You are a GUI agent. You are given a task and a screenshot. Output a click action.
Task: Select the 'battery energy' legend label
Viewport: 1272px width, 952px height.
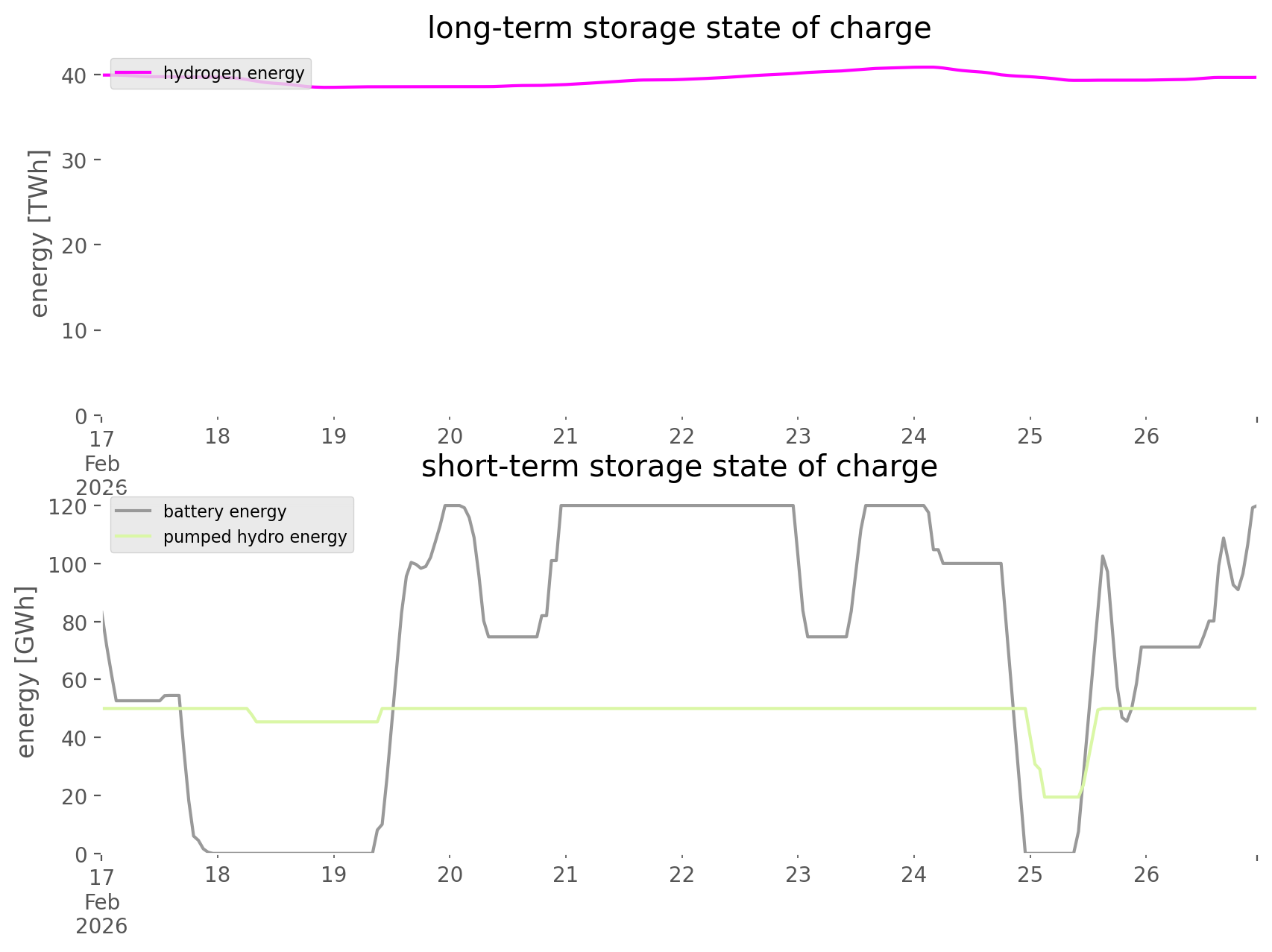(x=224, y=511)
